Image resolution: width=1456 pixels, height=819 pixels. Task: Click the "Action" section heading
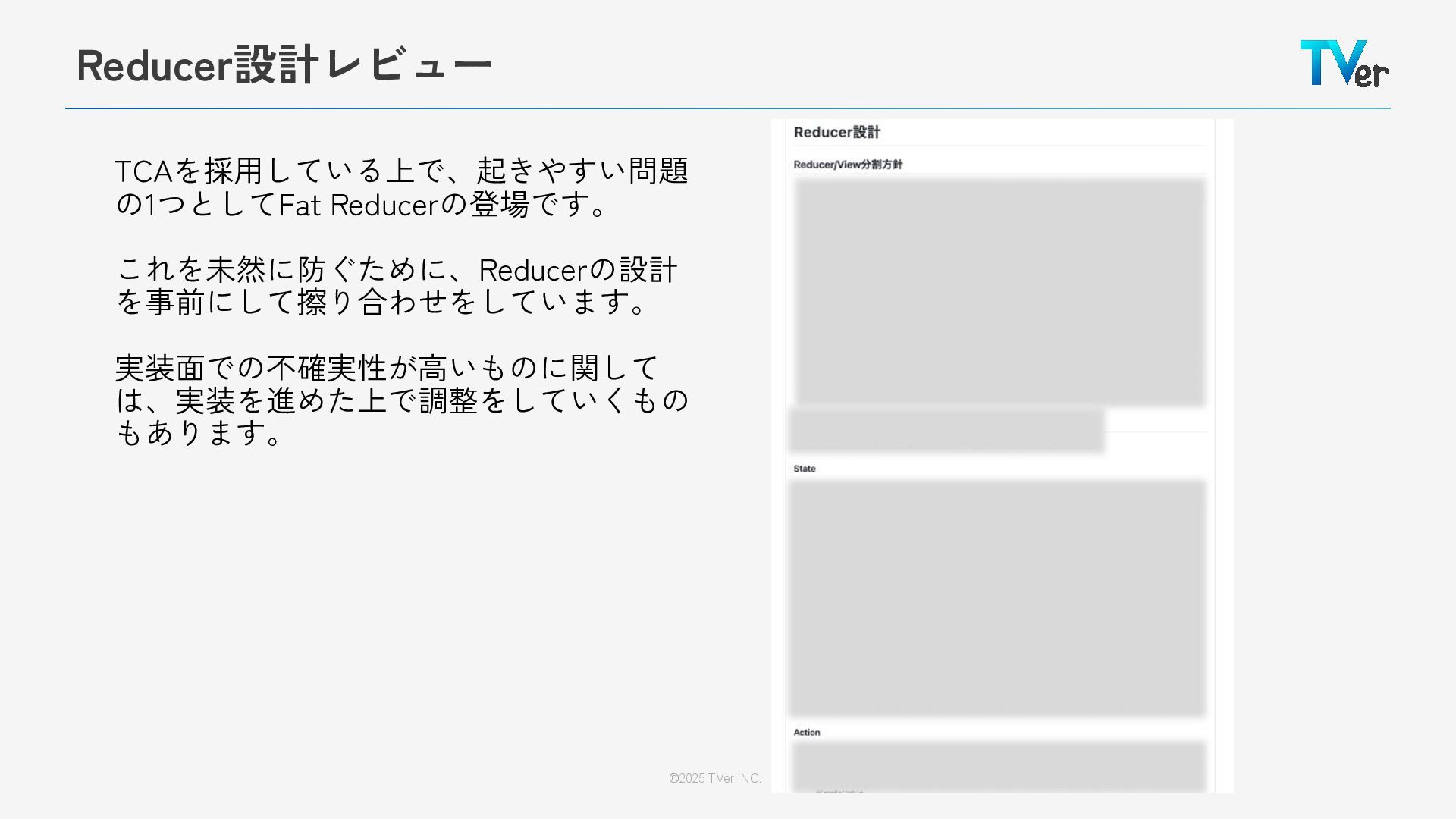tap(807, 733)
